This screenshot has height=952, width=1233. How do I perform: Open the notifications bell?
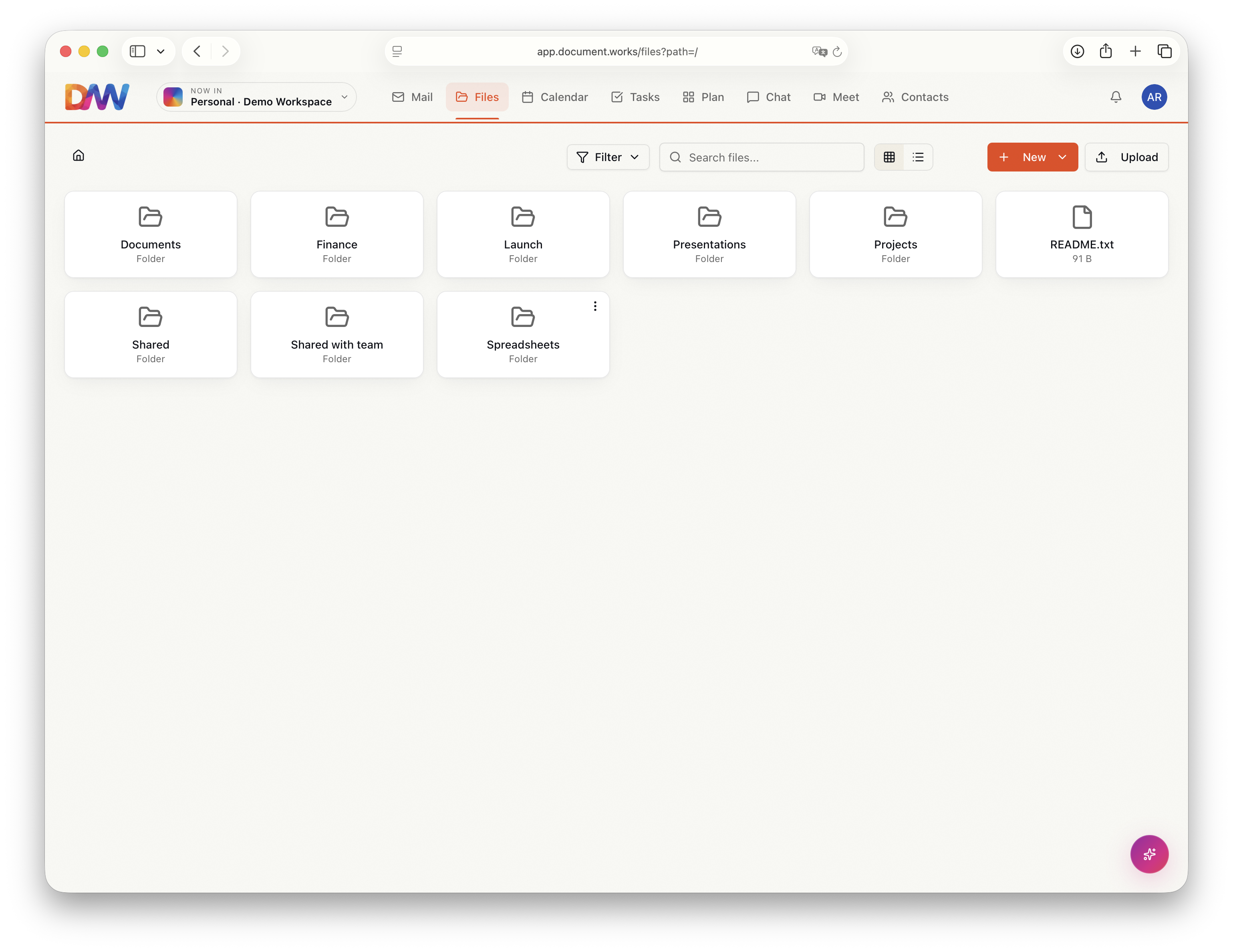(x=1116, y=97)
